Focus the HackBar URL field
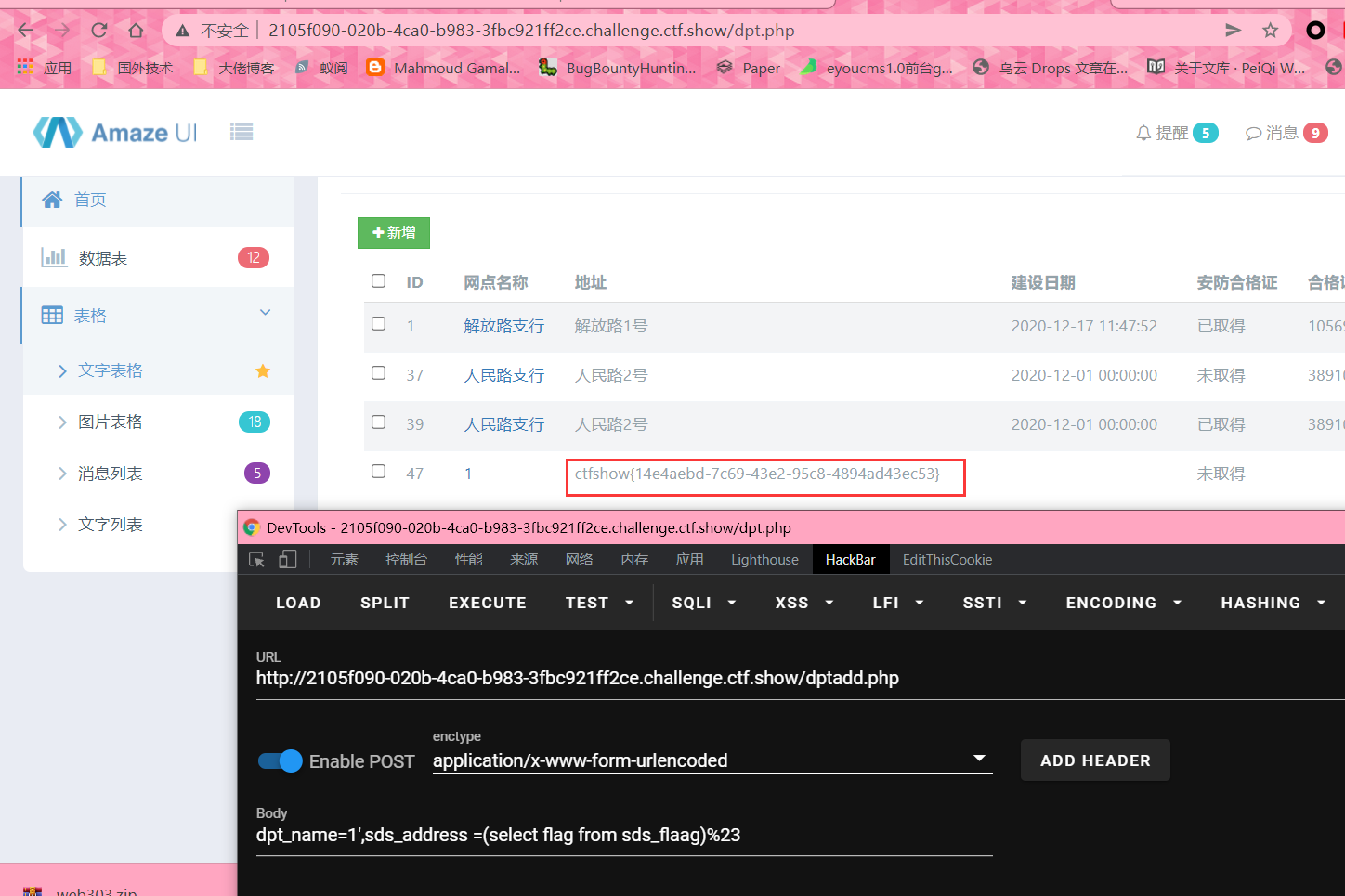This screenshot has height=896, width=1345. point(799,678)
